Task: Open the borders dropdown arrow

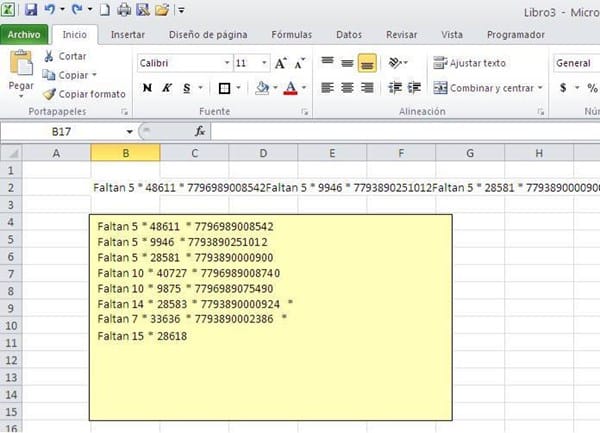Action: click(x=238, y=88)
